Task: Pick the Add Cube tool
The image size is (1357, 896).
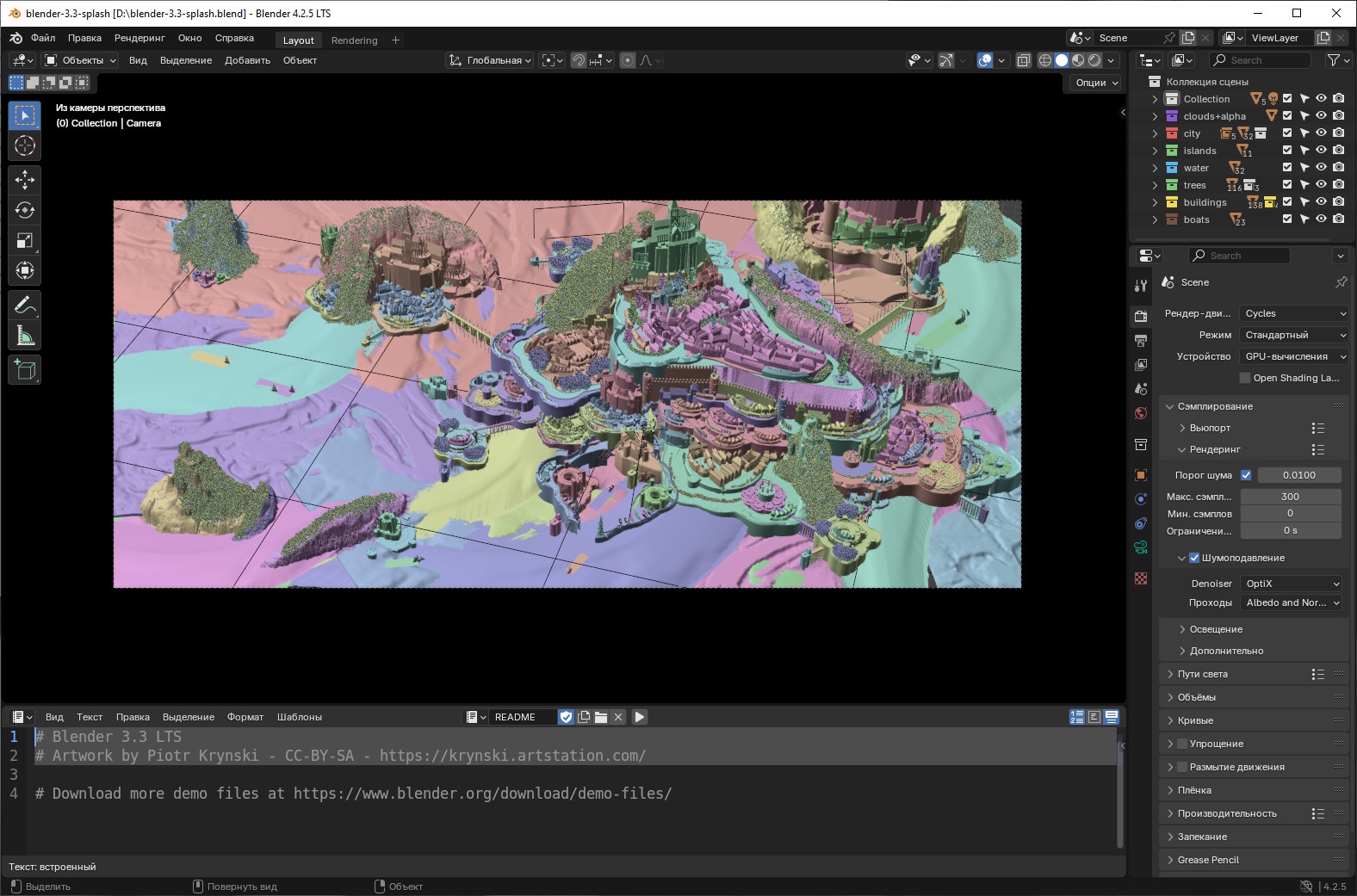Action: pyautogui.click(x=24, y=370)
